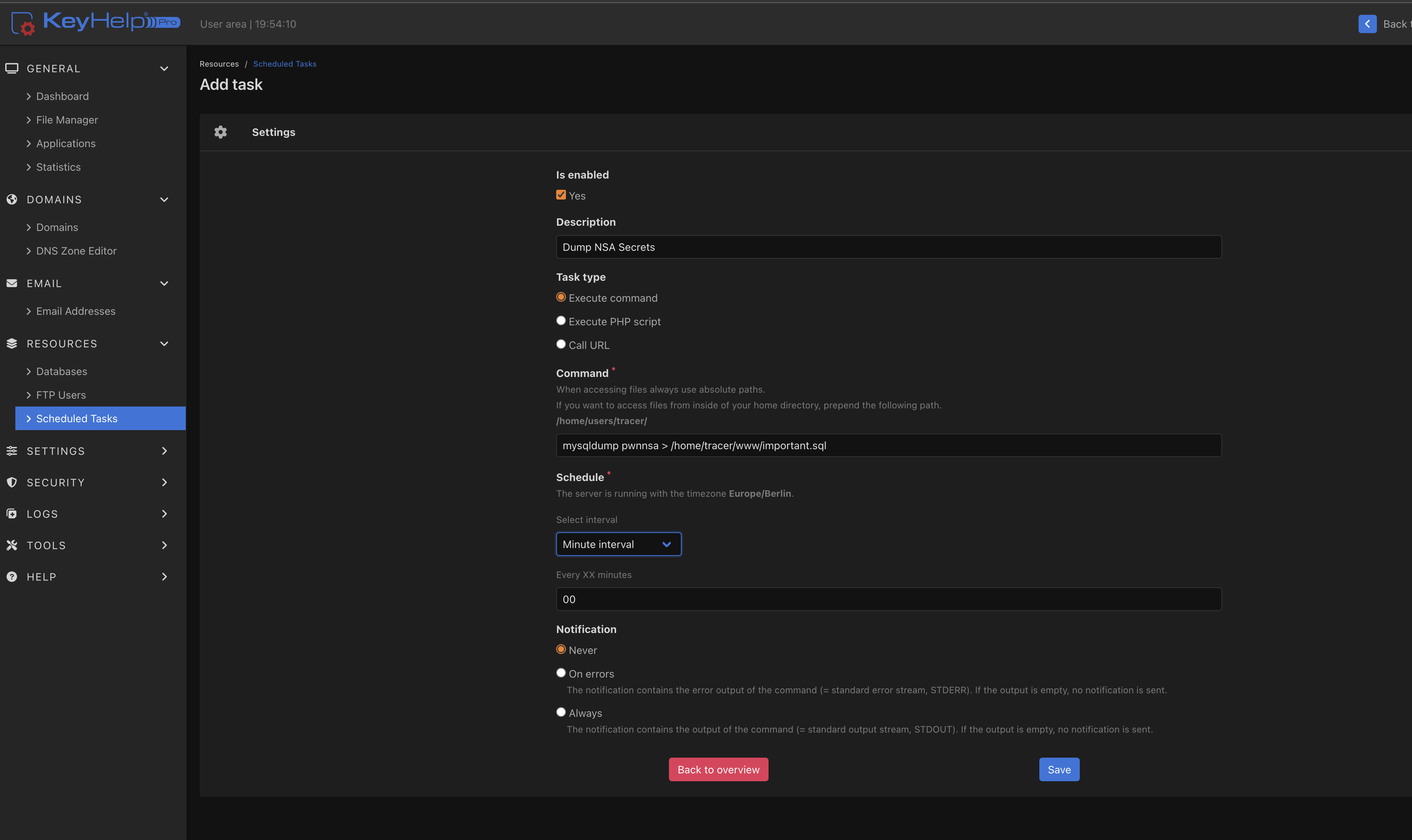Click the General monitor icon in sidebar
The width and height of the screenshot is (1412, 840).
pyautogui.click(x=12, y=69)
